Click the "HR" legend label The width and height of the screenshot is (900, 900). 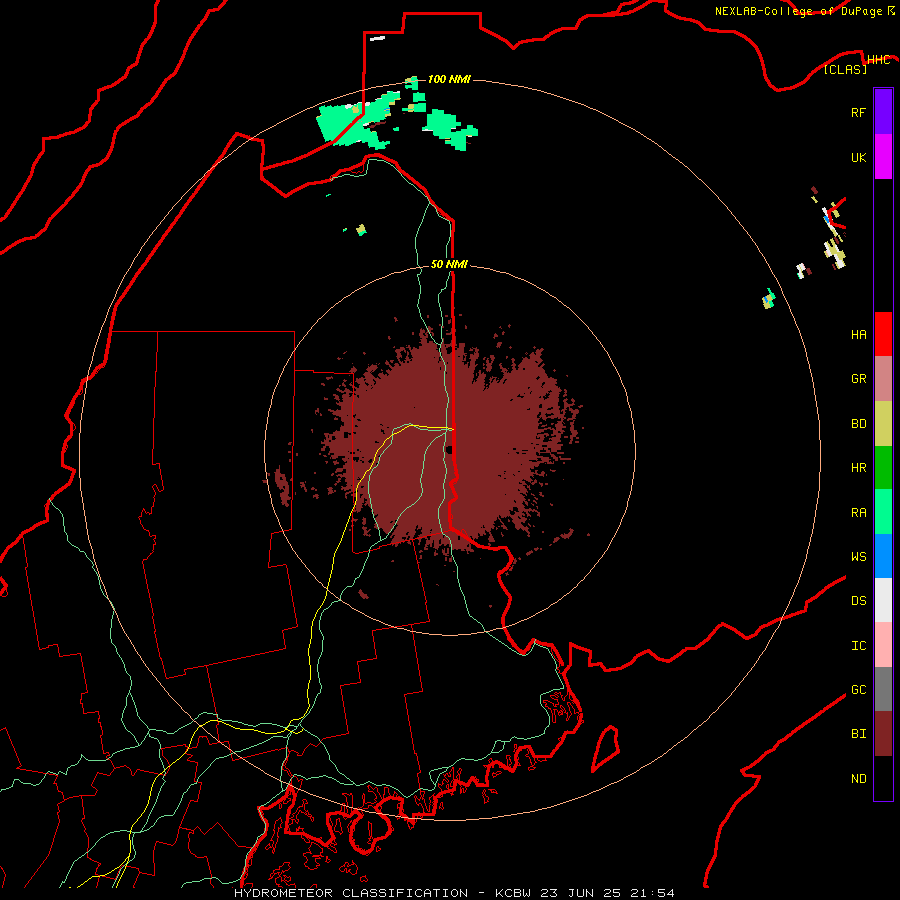tap(858, 468)
